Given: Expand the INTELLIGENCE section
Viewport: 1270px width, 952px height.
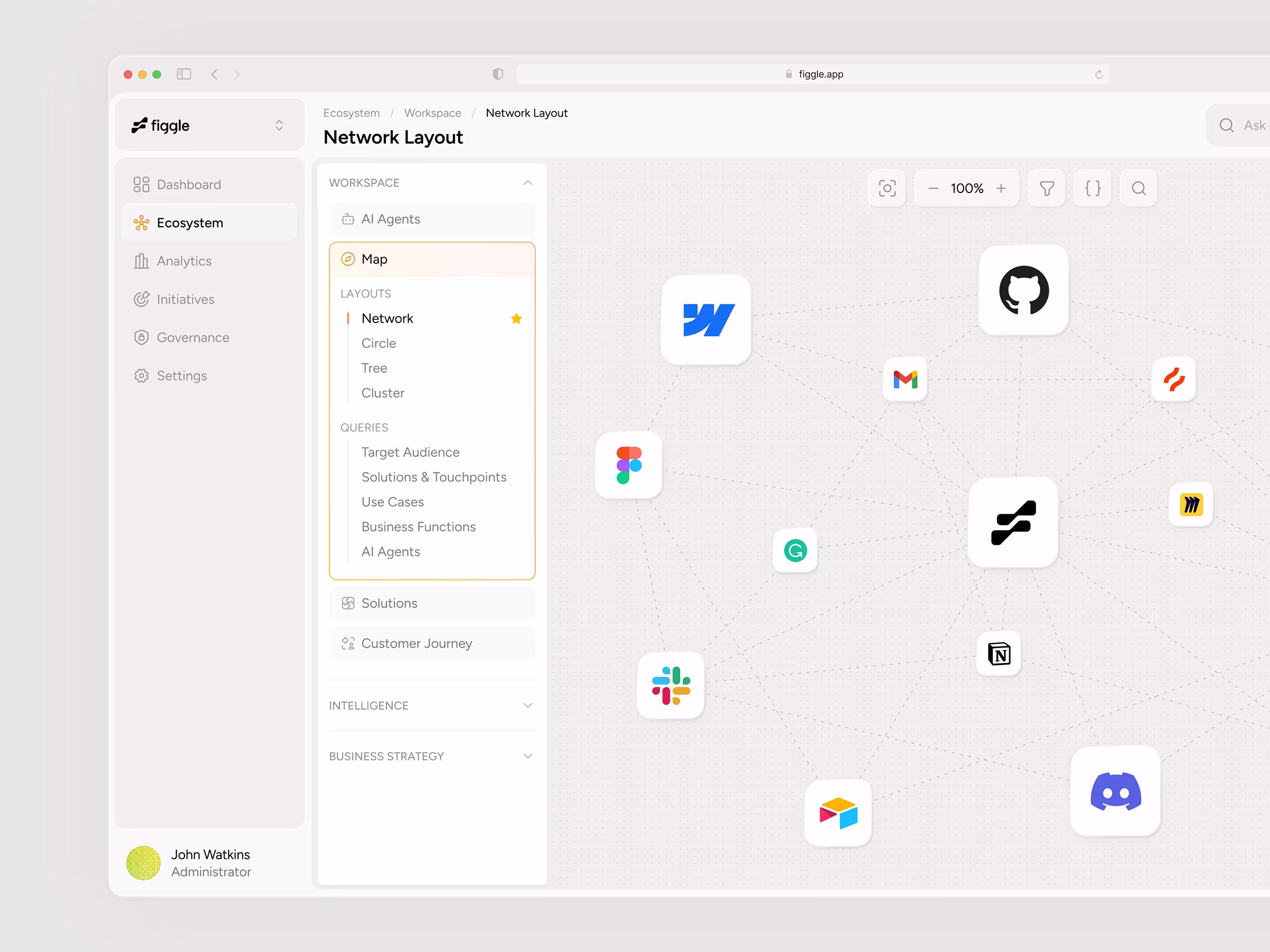Looking at the screenshot, I should (528, 705).
